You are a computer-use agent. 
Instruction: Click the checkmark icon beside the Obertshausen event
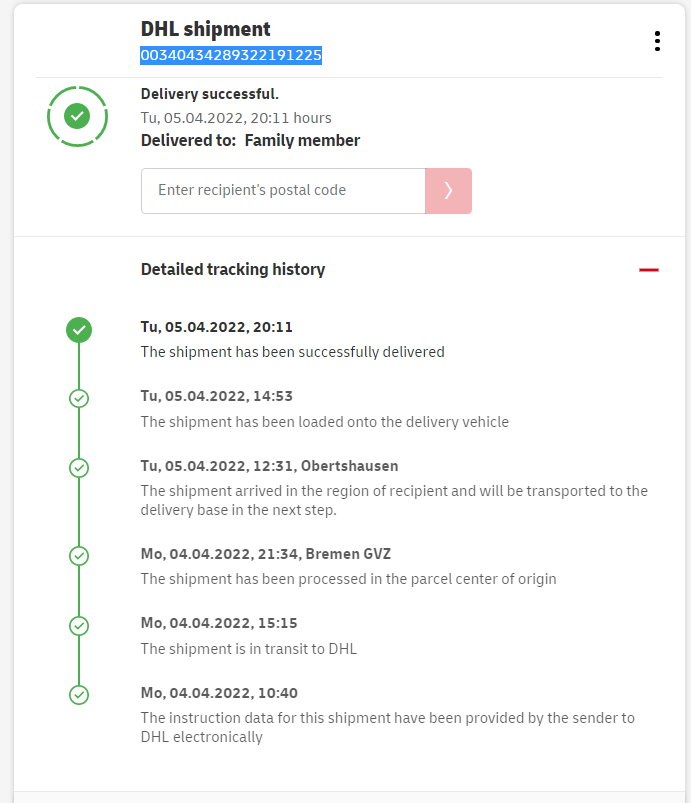[79, 467]
